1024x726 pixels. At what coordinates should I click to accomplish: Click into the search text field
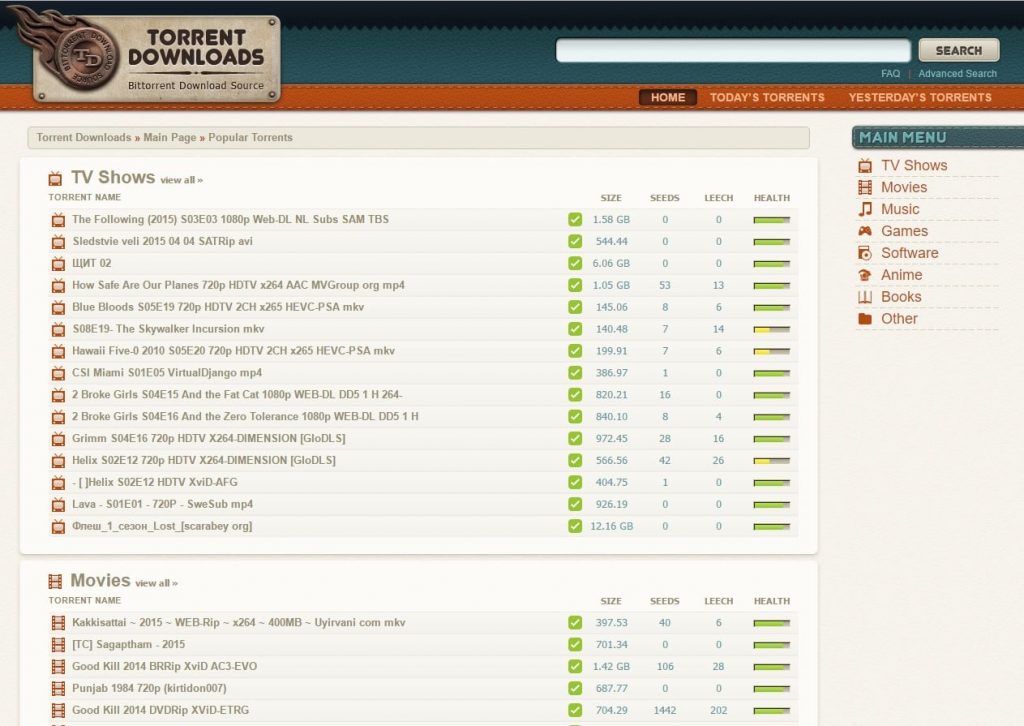pos(733,50)
